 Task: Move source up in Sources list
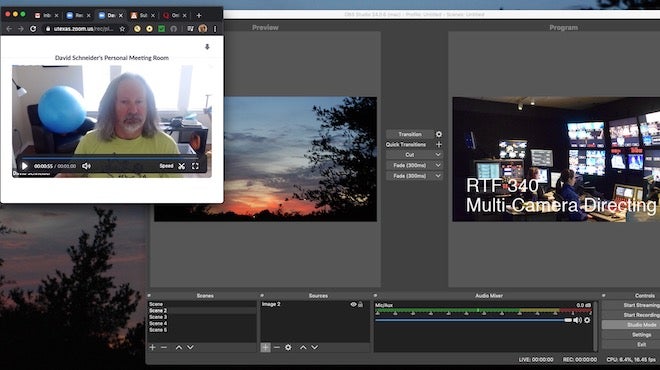pos(303,347)
